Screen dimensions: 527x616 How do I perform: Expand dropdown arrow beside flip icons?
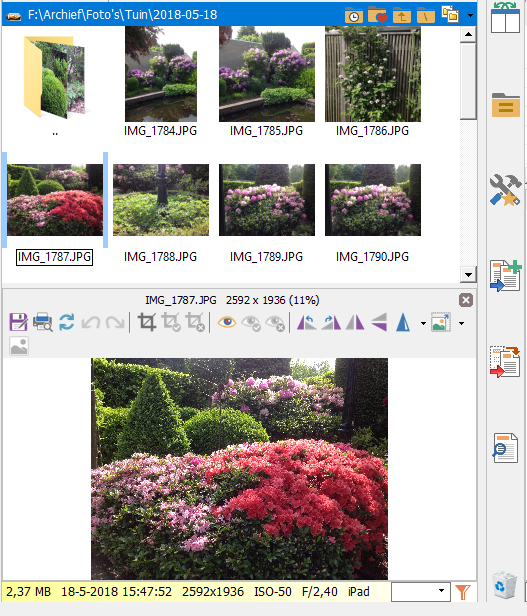(x=423, y=323)
